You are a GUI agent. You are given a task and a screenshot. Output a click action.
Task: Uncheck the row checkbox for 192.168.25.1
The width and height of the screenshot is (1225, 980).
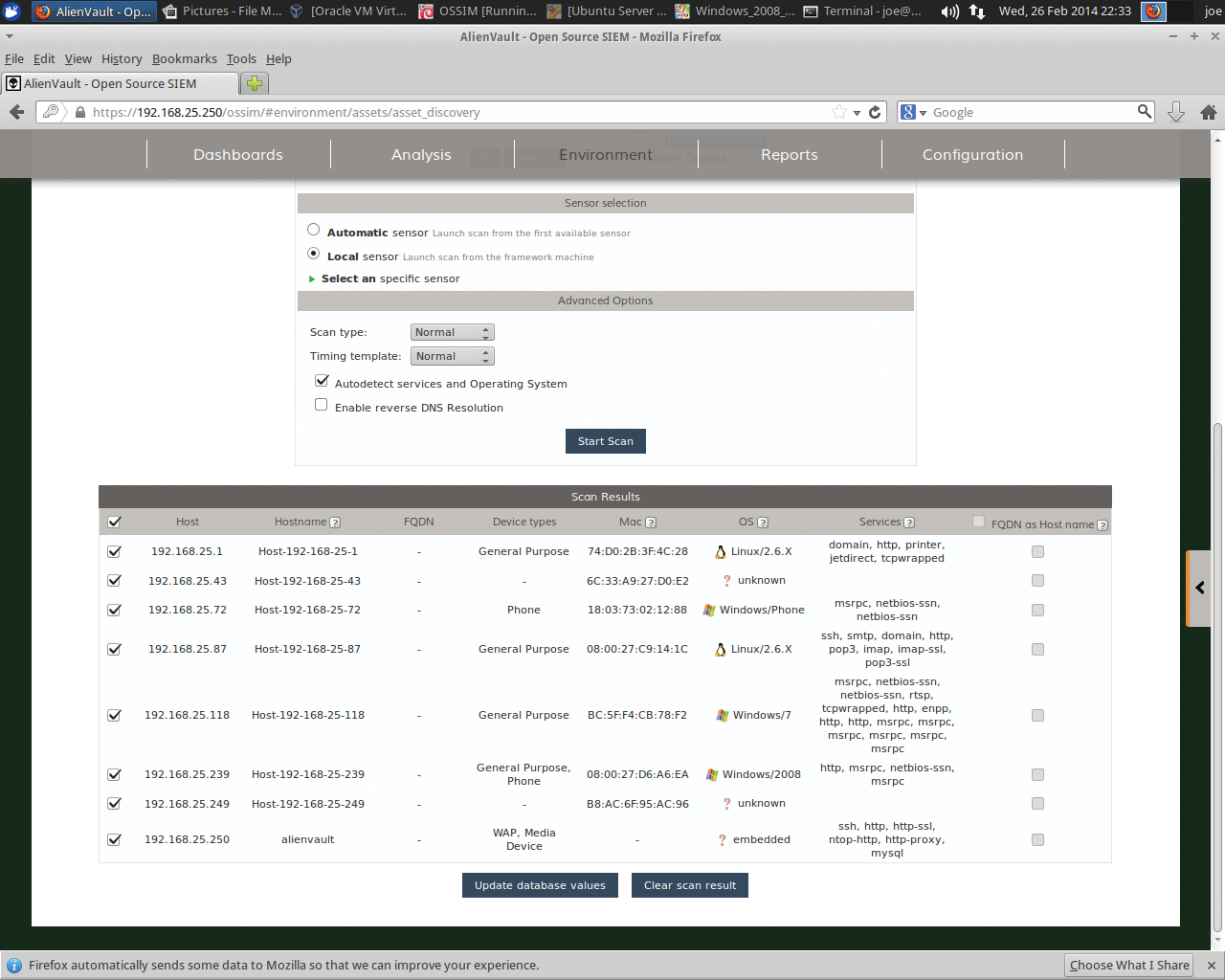(115, 551)
